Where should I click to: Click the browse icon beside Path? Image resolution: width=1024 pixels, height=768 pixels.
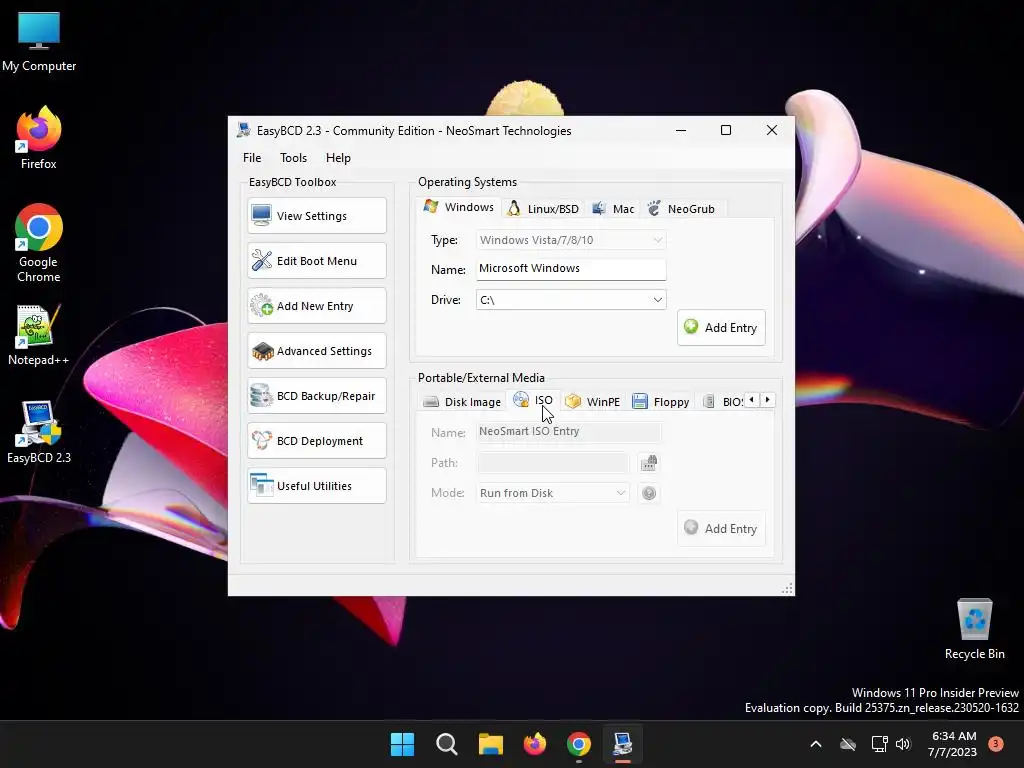(648, 463)
